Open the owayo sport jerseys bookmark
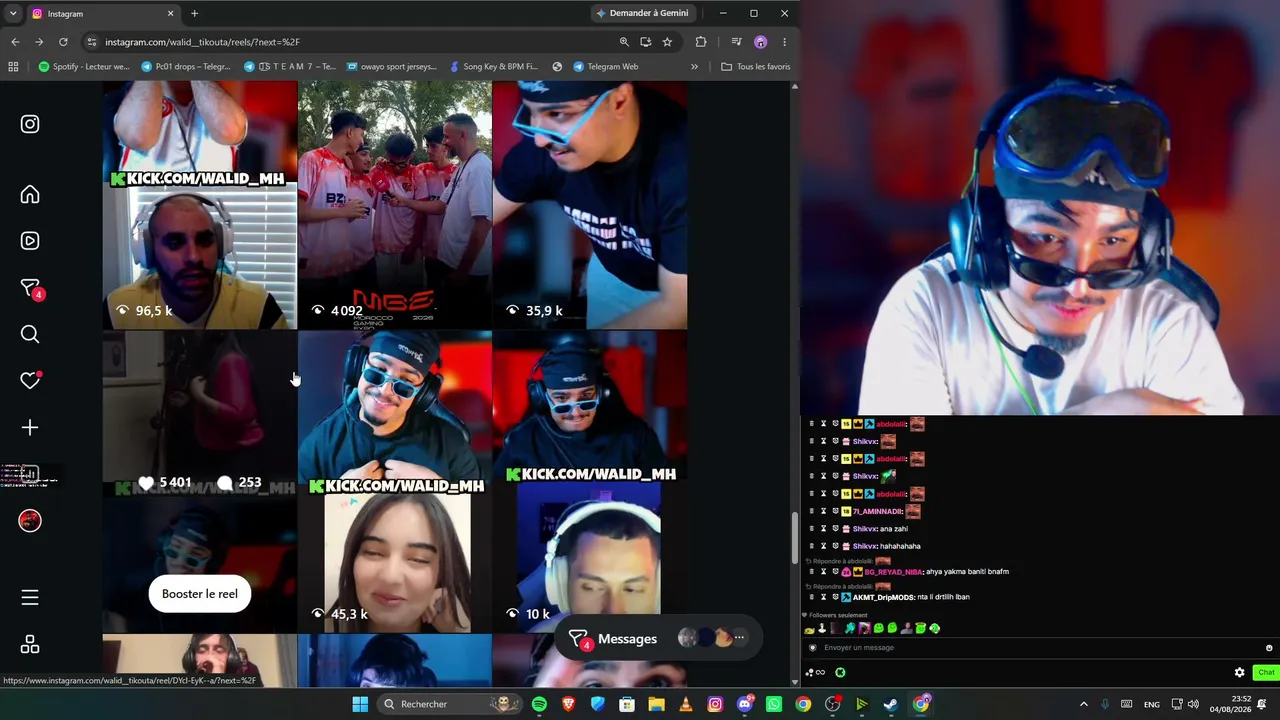 point(392,67)
